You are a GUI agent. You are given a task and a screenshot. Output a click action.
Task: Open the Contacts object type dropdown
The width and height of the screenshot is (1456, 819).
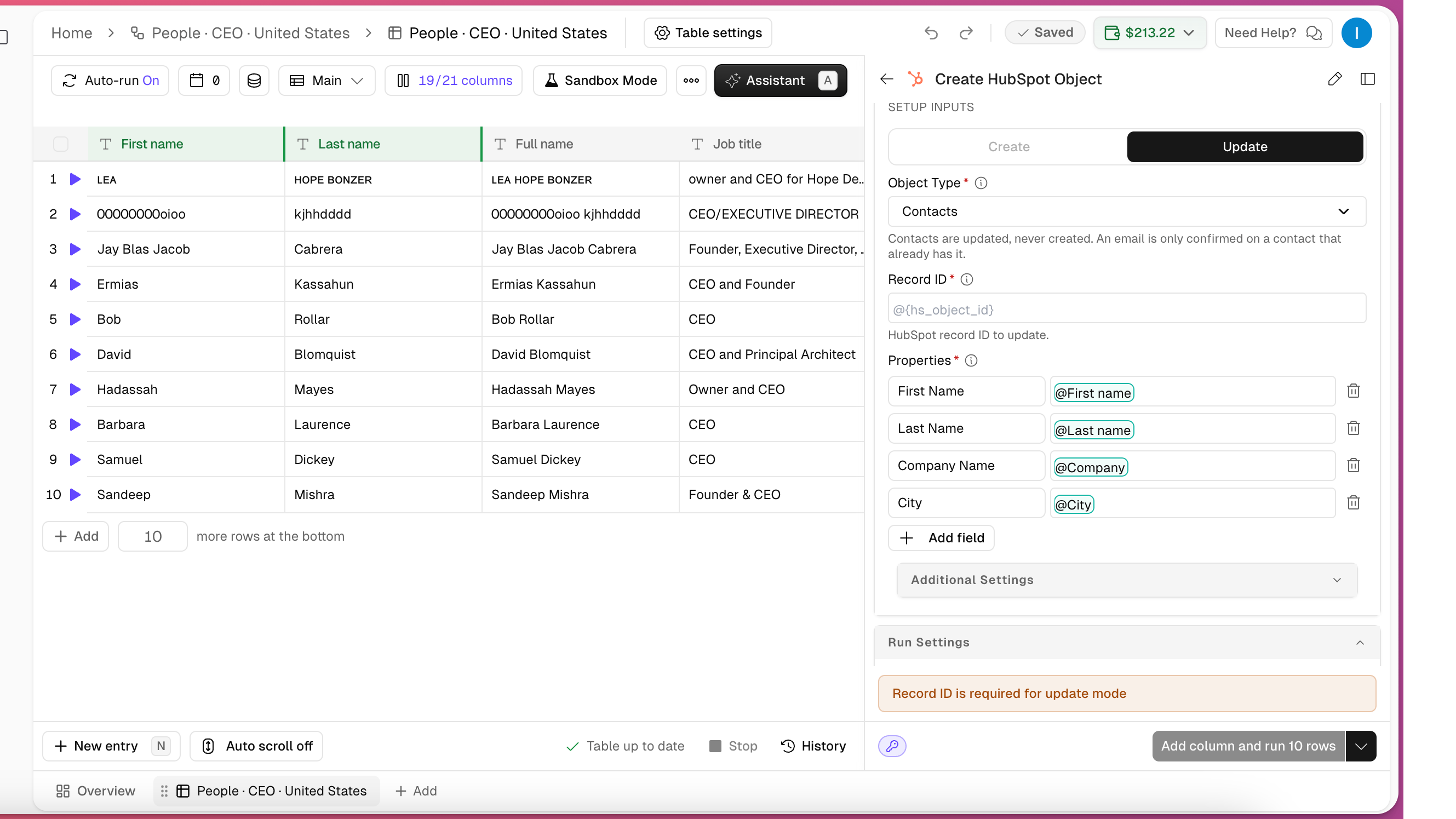coord(1126,211)
